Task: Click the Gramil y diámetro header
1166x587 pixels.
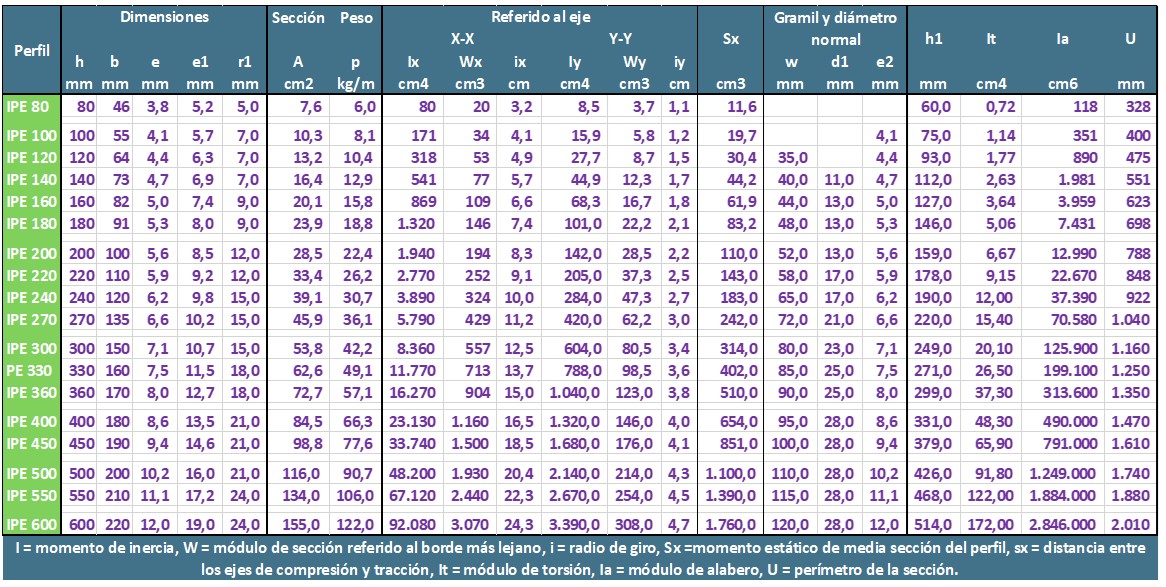Action: pos(835,18)
